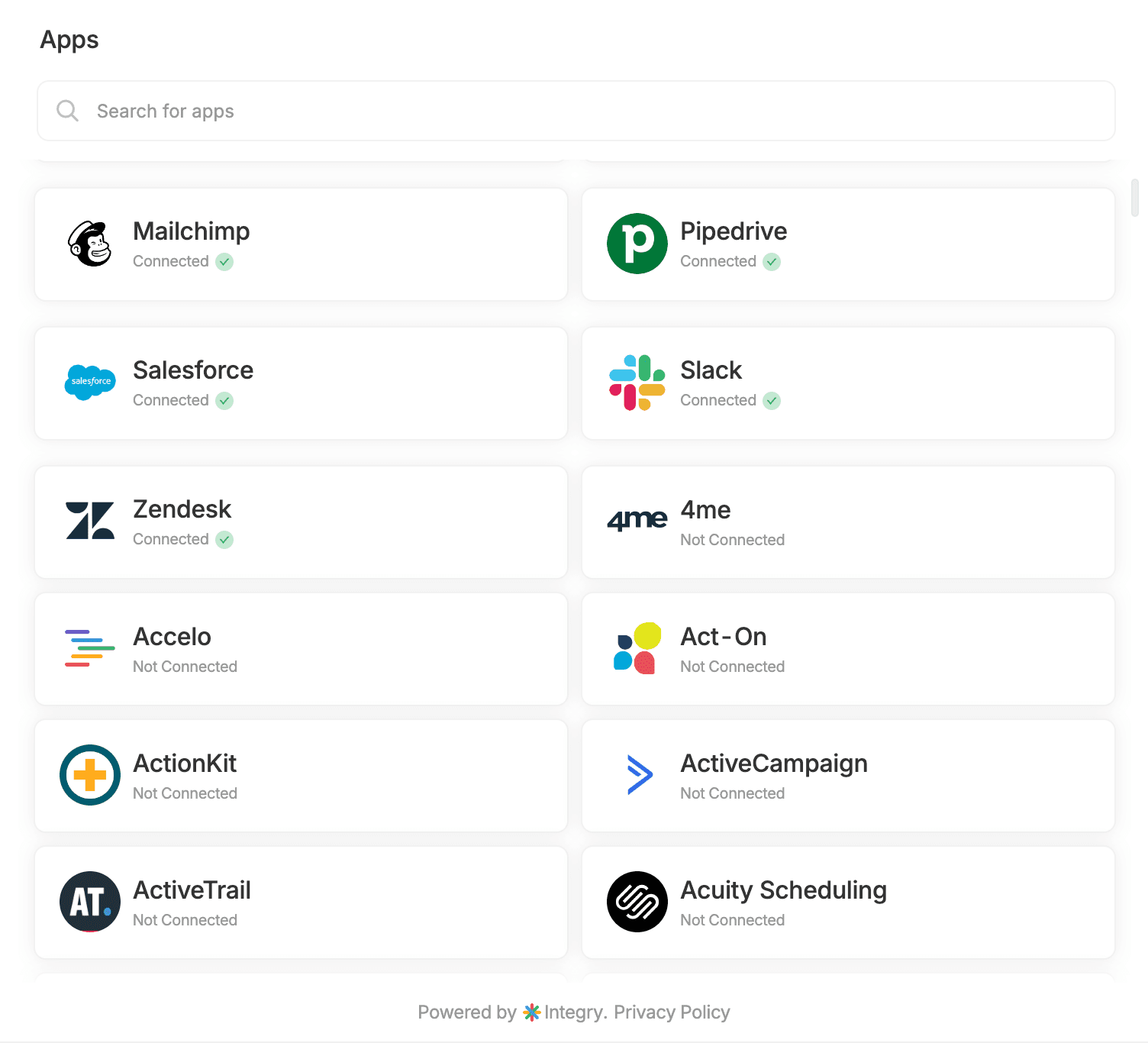Click the Salesforce cloud logo
Image resolution: width=1148 pixels, height=1043 pixels.
tap(90, 383)
